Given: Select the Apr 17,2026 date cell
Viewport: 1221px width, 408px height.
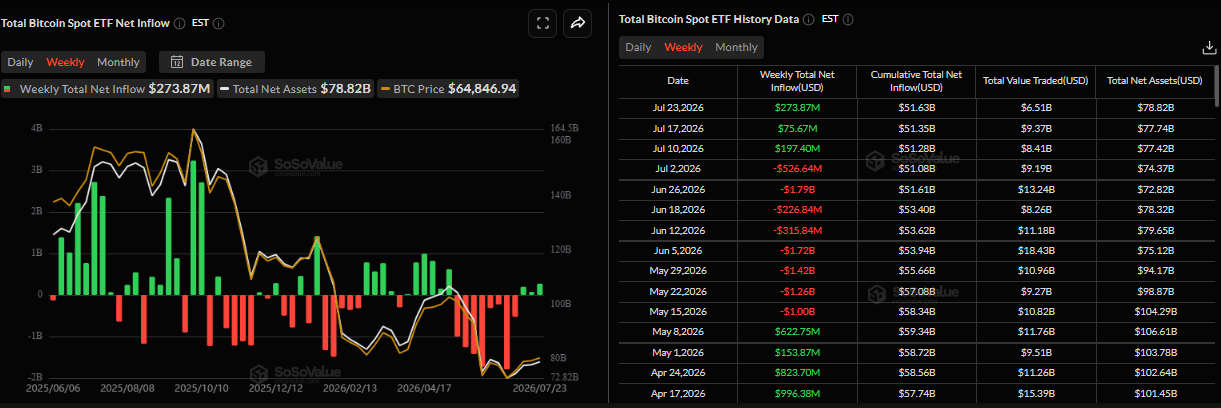Looking at the screenshot, I should point(678,393).
